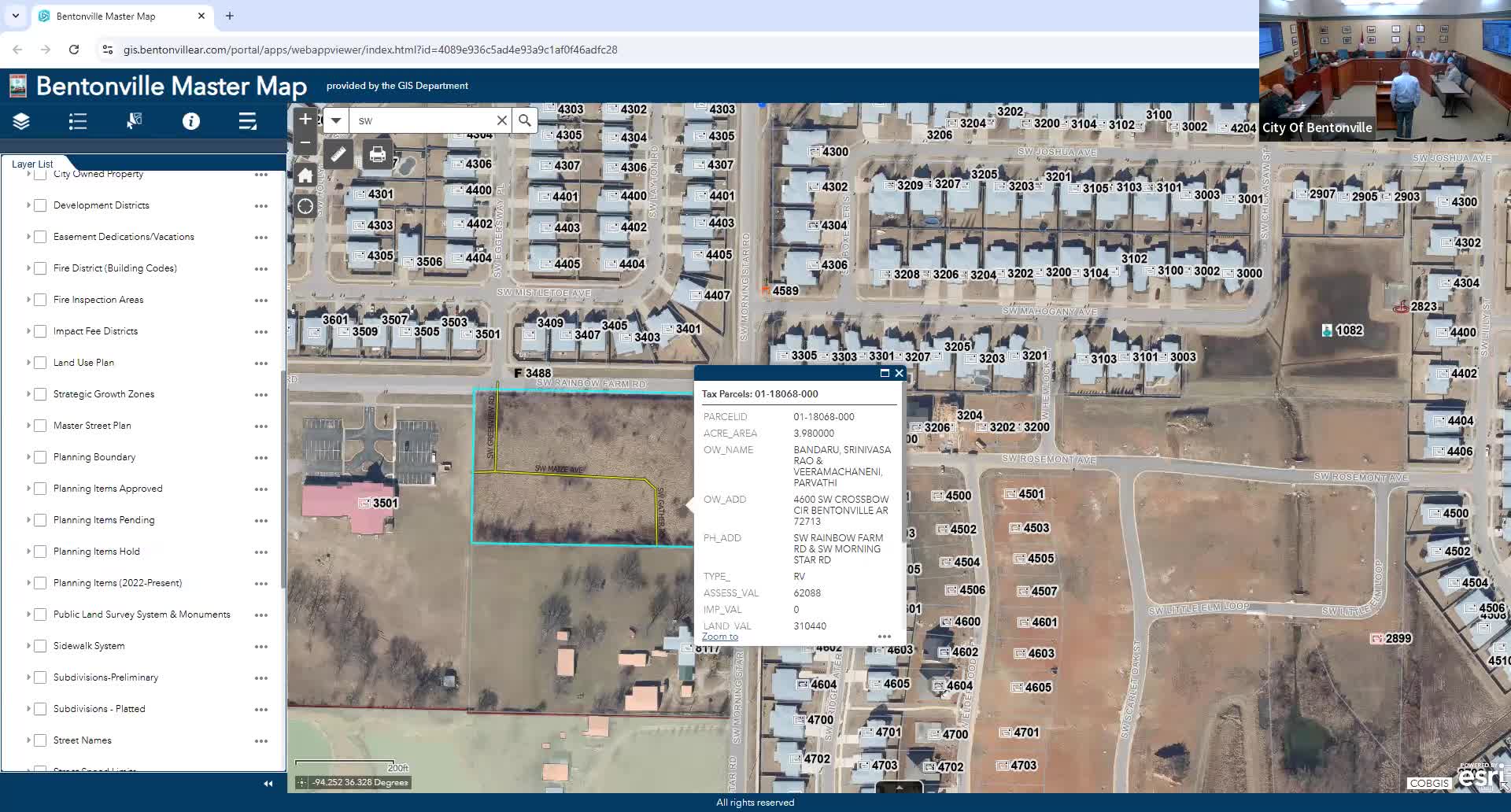The height and width of the screenshot is (812, 1511).
Task: Open the Legend list icon
Action: pos(78,121)
